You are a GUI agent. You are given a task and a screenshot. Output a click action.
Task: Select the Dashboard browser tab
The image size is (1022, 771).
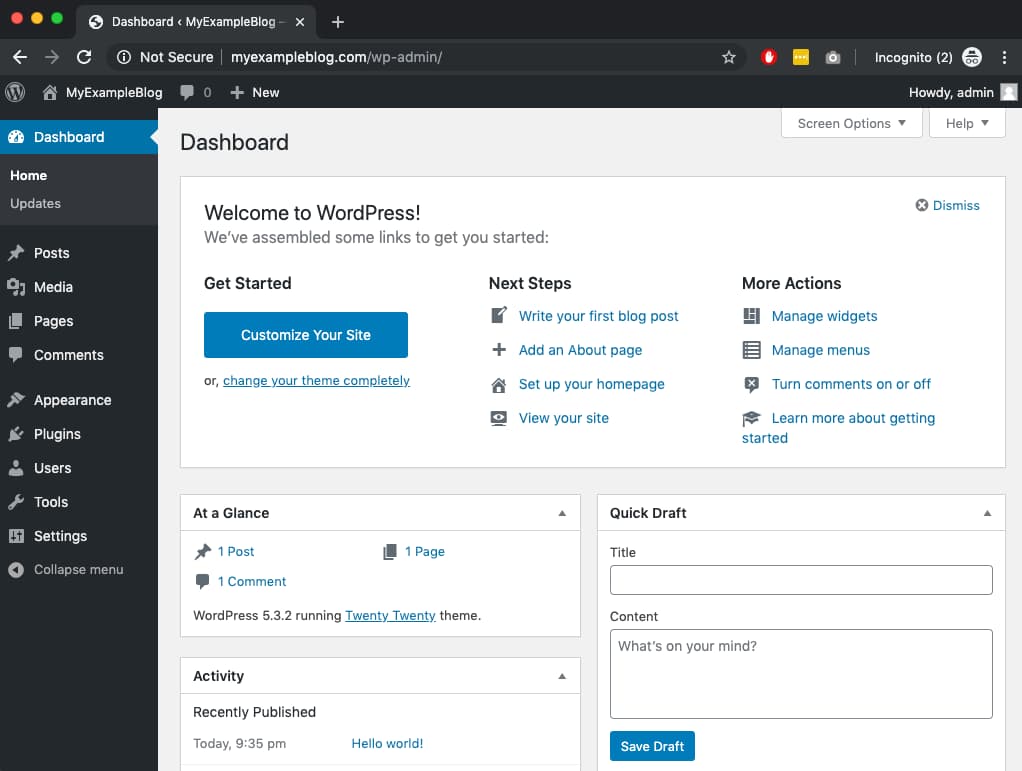(x=197, y=22)
